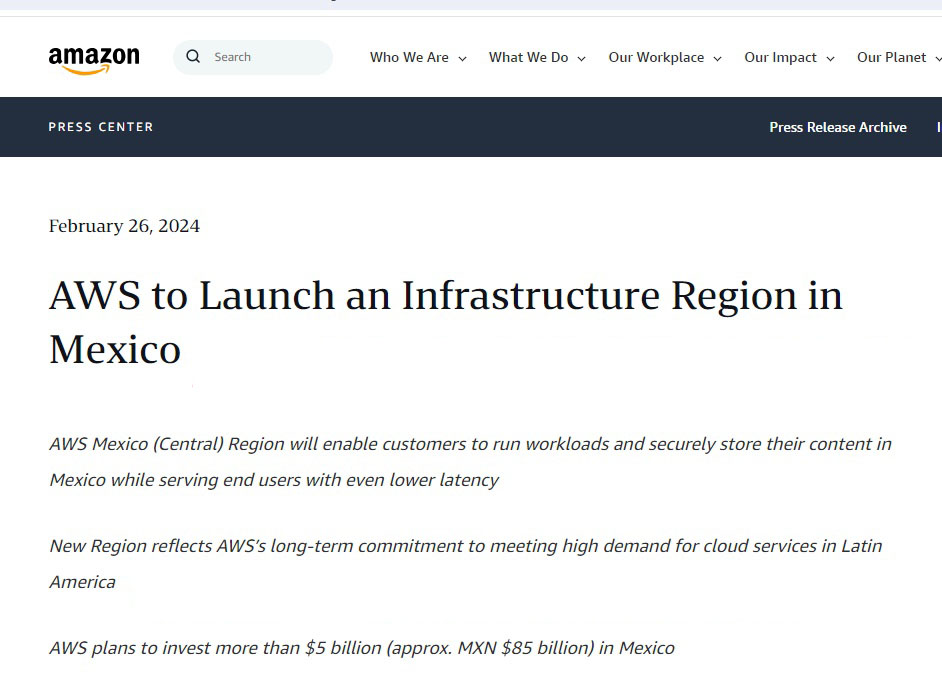Go to the PRESS CENTER section
Image resolution: width=942 pixels, height=675 pixels.
click(101, 127)
